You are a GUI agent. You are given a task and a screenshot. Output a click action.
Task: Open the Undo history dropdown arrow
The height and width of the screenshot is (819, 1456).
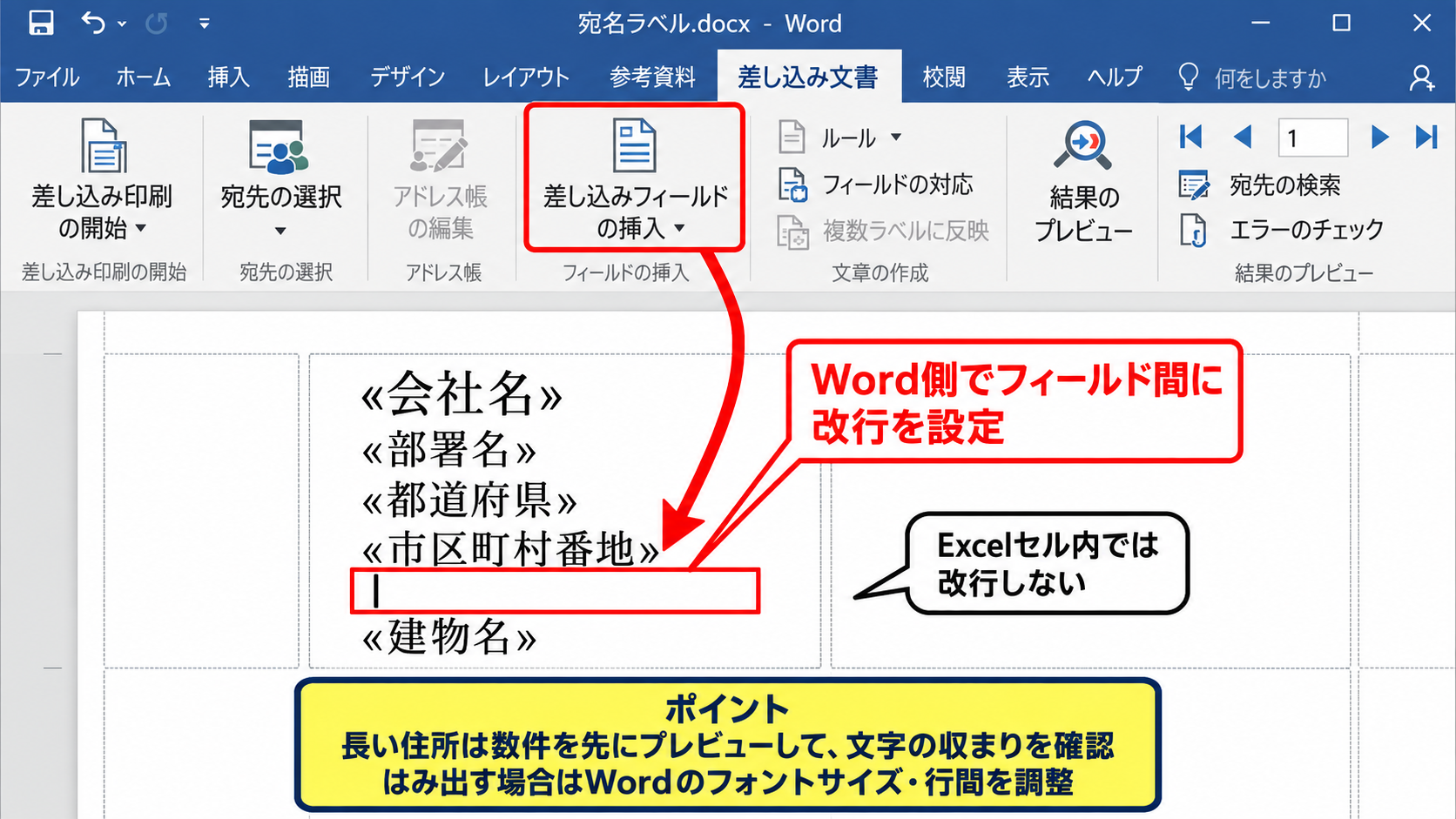point(122,23)
